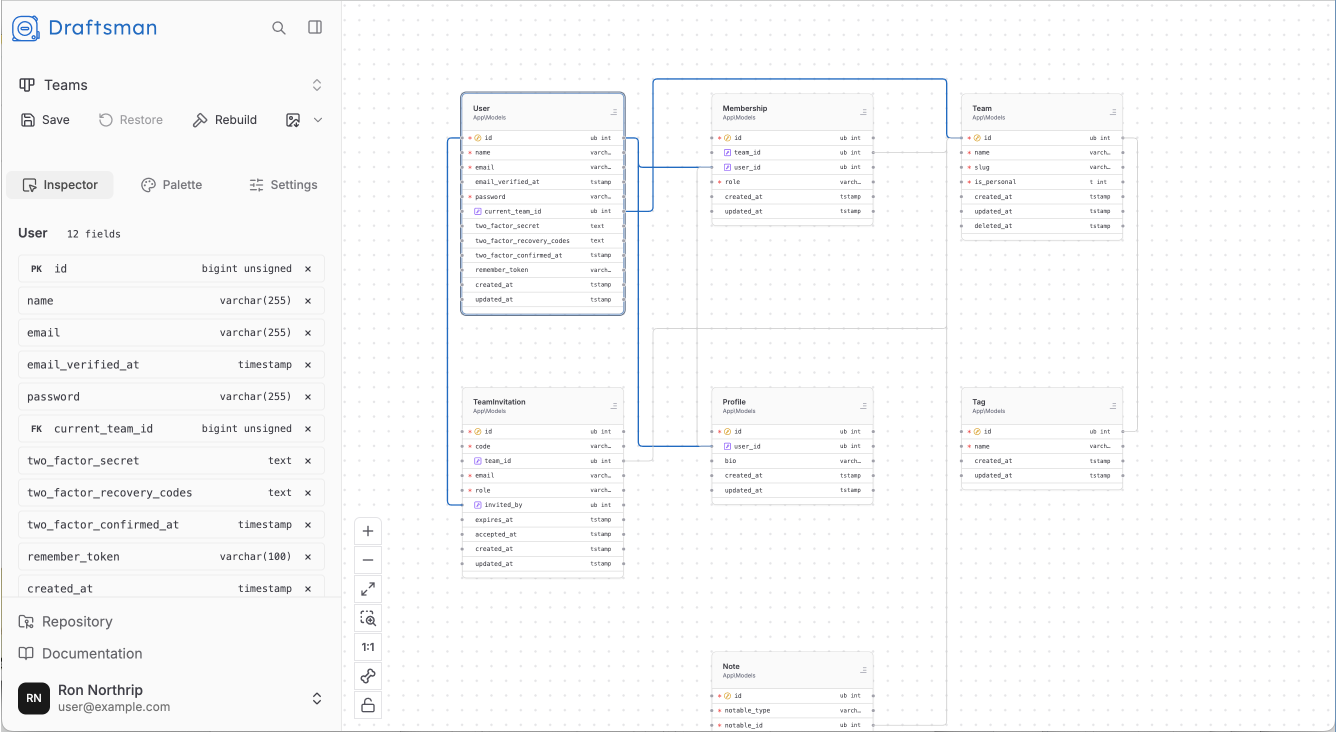Select the Team table header
This screenshot has height=732, width=1336.
click(1042, 112)
